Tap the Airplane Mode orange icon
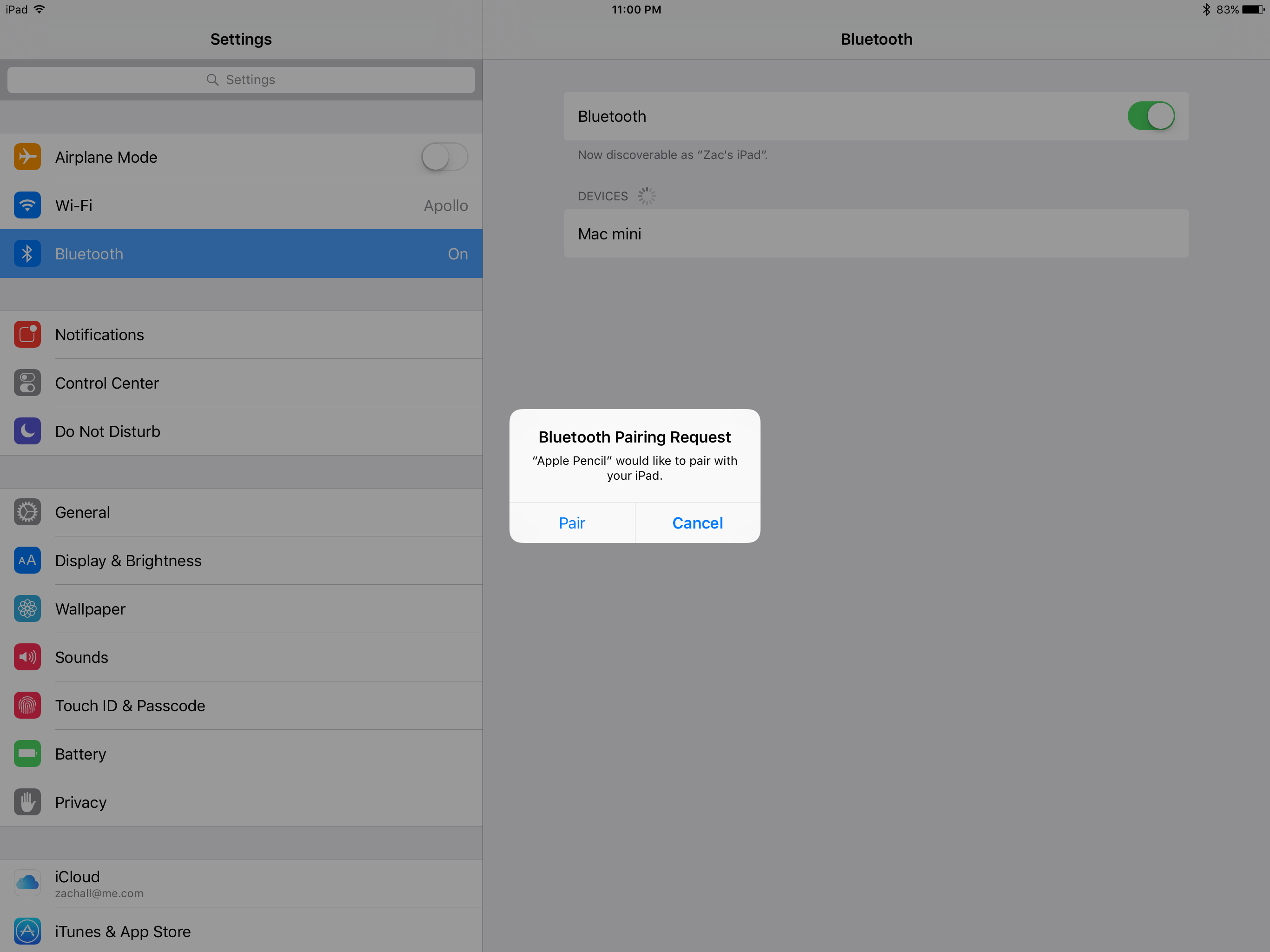This screenshot has width=1270, height=952. [x=27, y=157]
